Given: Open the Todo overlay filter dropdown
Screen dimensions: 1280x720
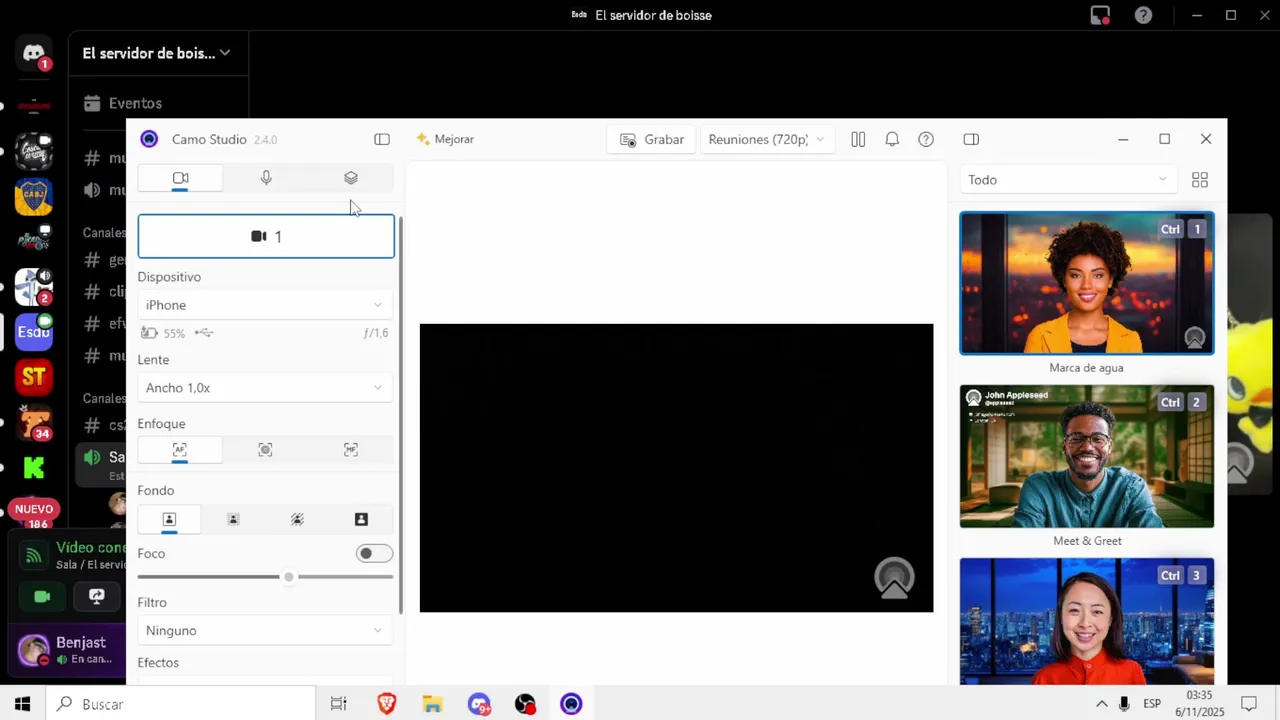Looking at the screenshot, I should (1067, 180).
